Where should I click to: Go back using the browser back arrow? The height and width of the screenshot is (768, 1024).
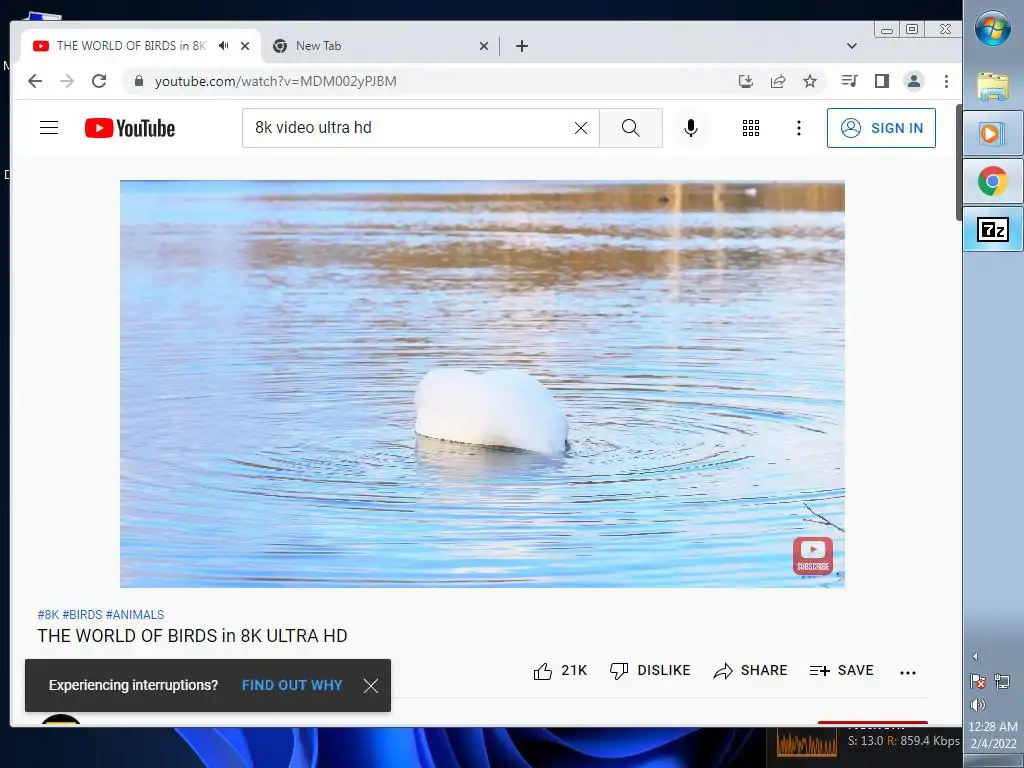tap(35, 81)
